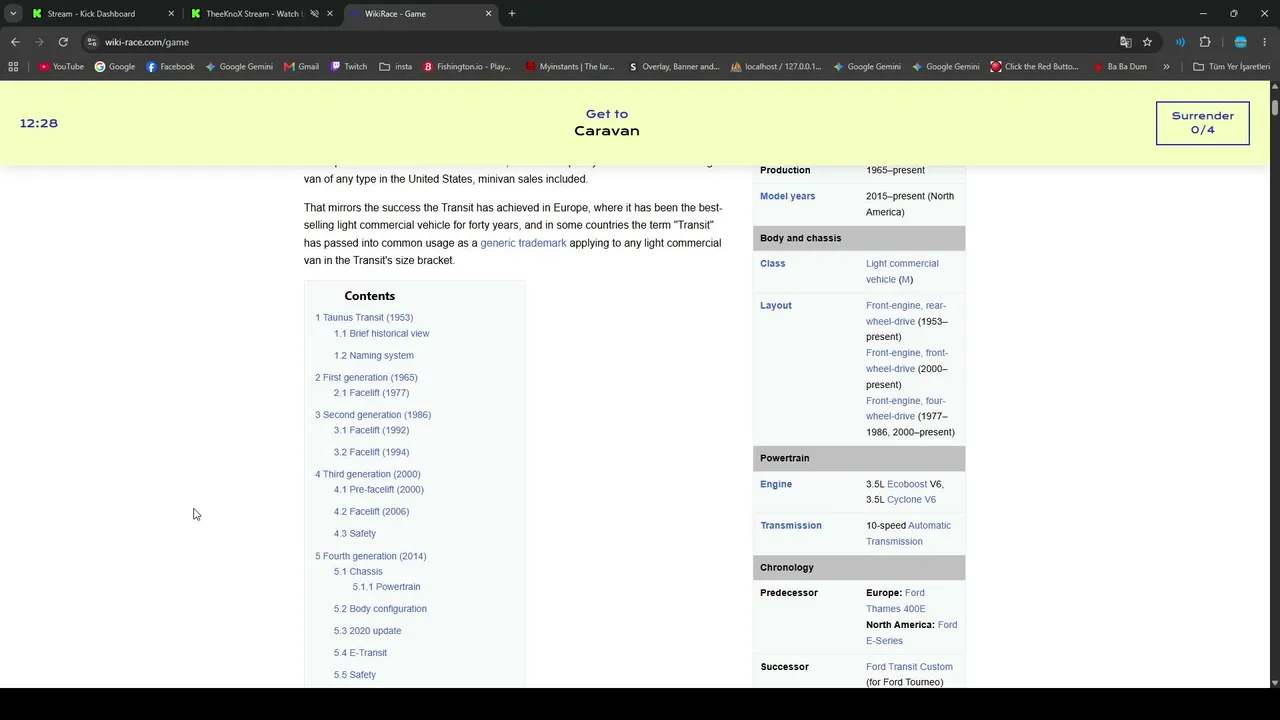Open the Facebook bookmark
Screen dimensions: 1280x720
coord(170,67)
